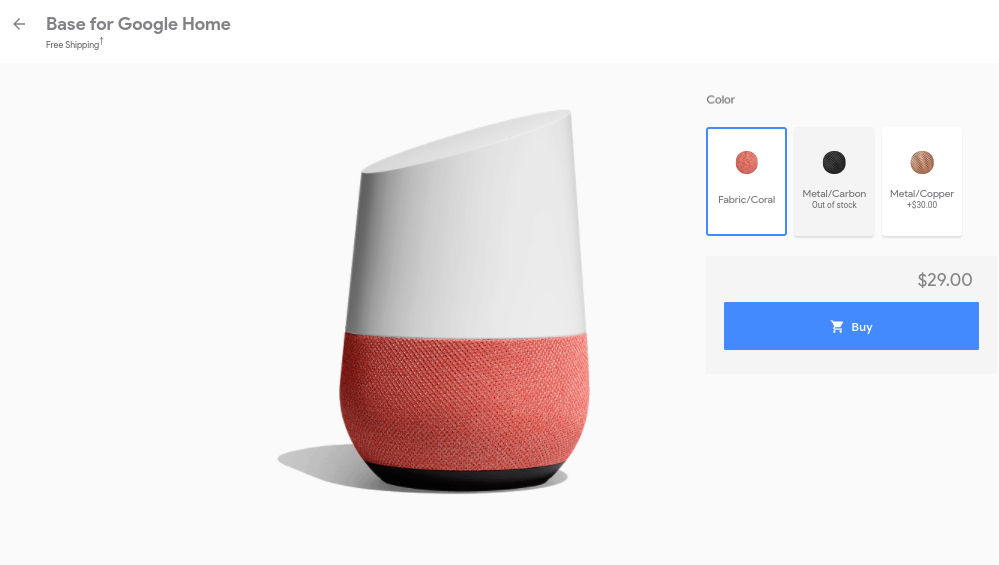This screenshot has height=565, width=999.
Task: Click the +$30.00 upcharge text
Action: (922, 205)
